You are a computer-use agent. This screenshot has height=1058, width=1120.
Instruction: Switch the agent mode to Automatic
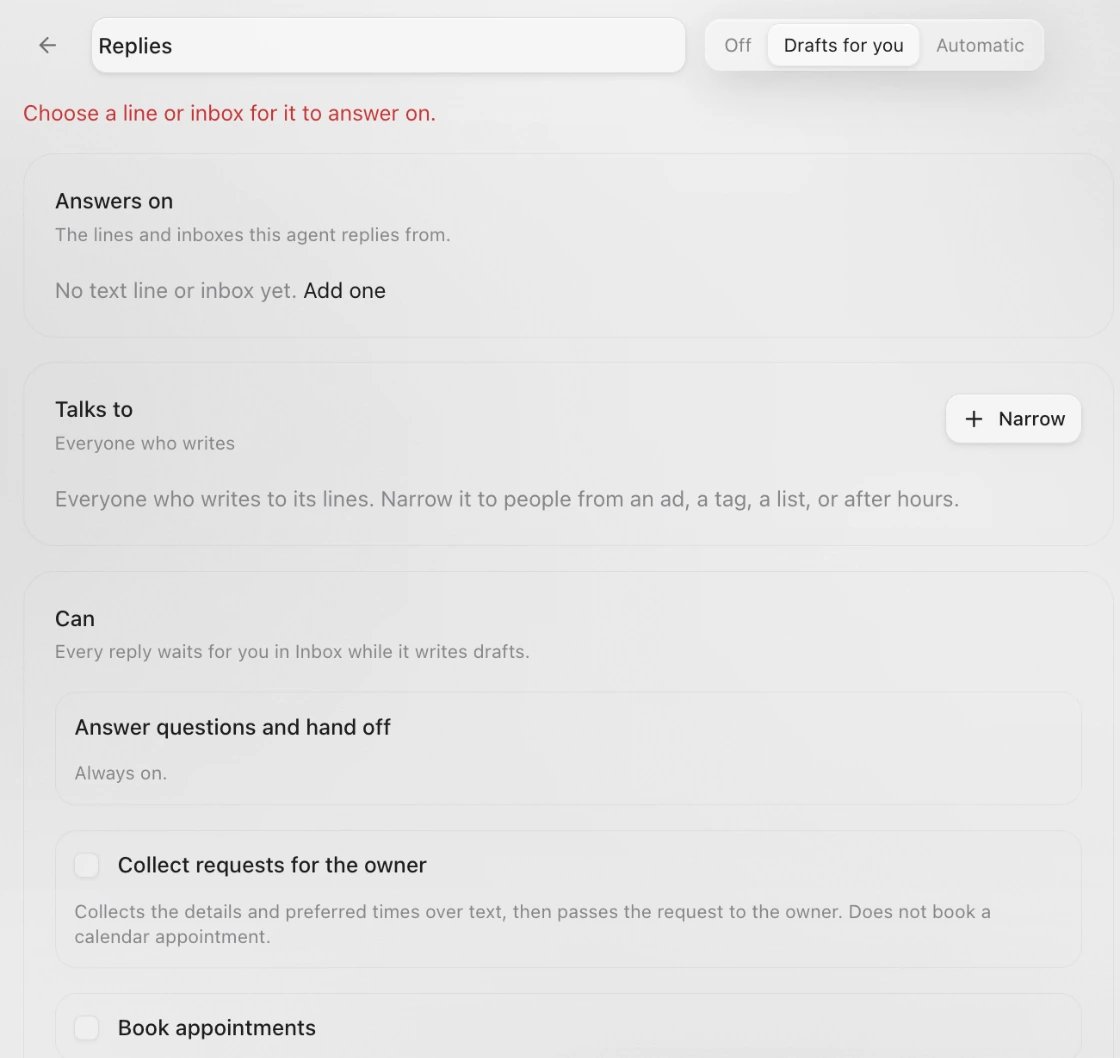tap(979, 45)
